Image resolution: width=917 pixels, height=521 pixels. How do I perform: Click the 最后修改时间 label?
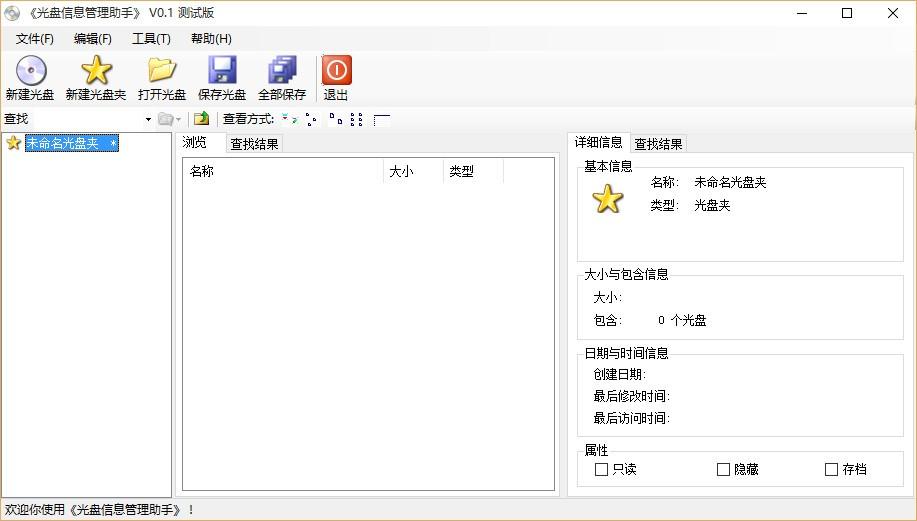click(x=632, y=396)
